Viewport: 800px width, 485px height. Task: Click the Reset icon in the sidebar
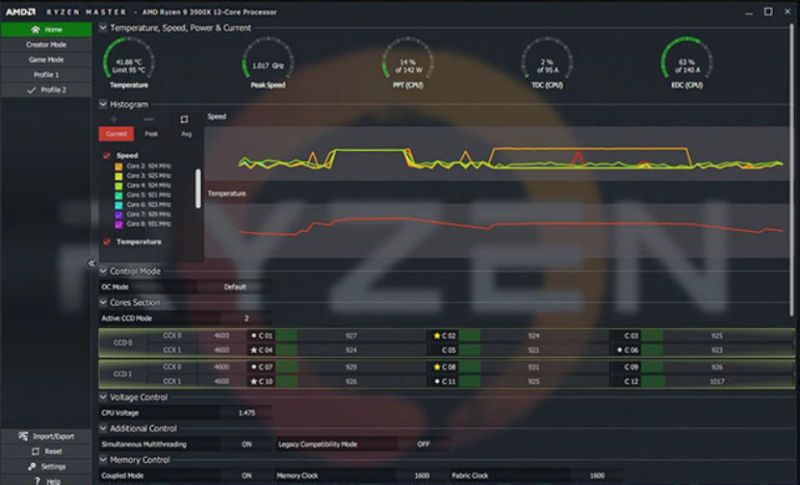(x=35, y=451)
